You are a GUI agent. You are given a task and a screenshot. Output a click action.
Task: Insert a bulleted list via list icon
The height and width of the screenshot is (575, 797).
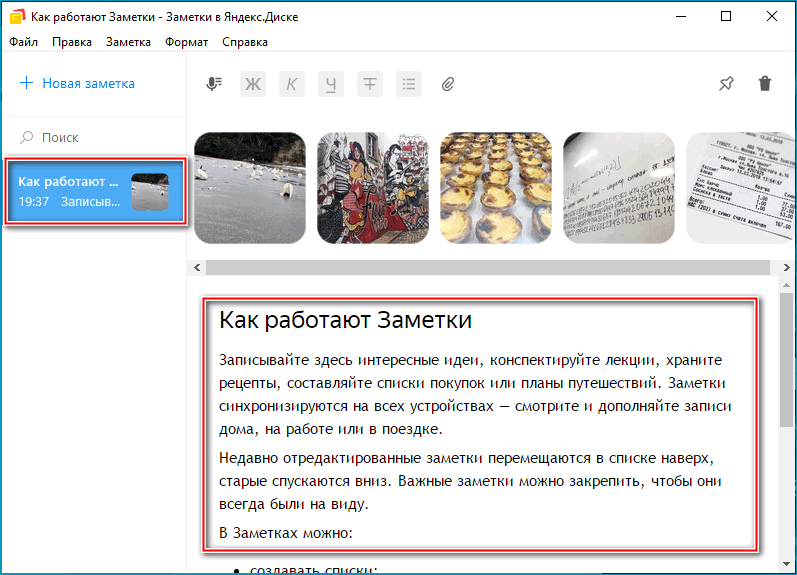tap(409, 84)
